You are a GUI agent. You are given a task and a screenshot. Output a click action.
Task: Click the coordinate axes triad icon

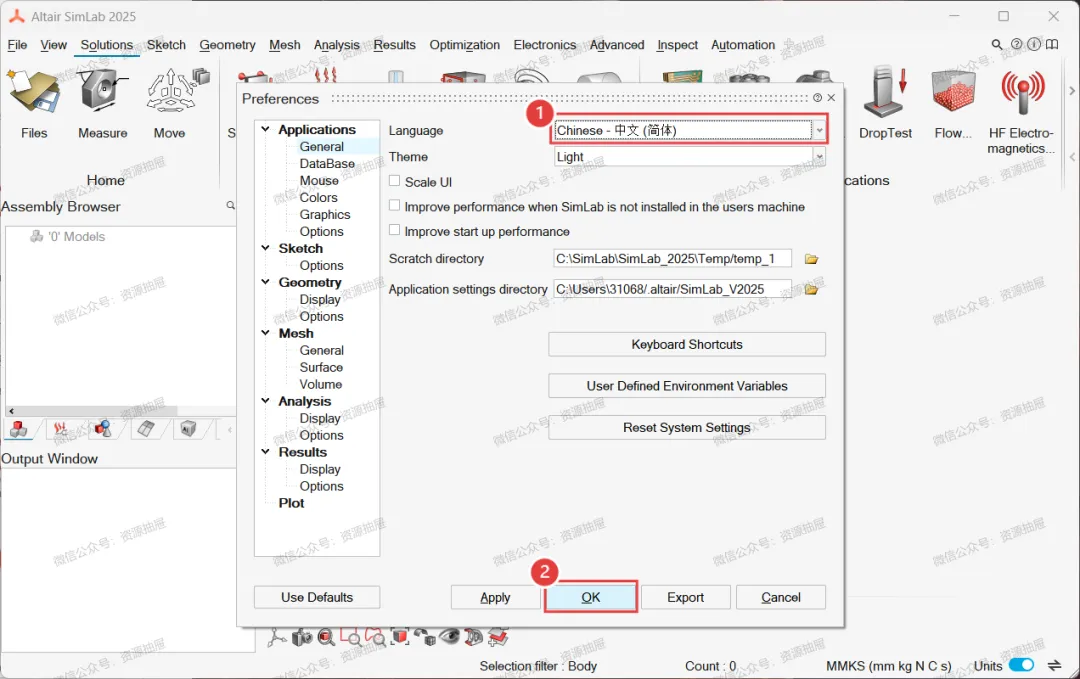tap(277, 637)
